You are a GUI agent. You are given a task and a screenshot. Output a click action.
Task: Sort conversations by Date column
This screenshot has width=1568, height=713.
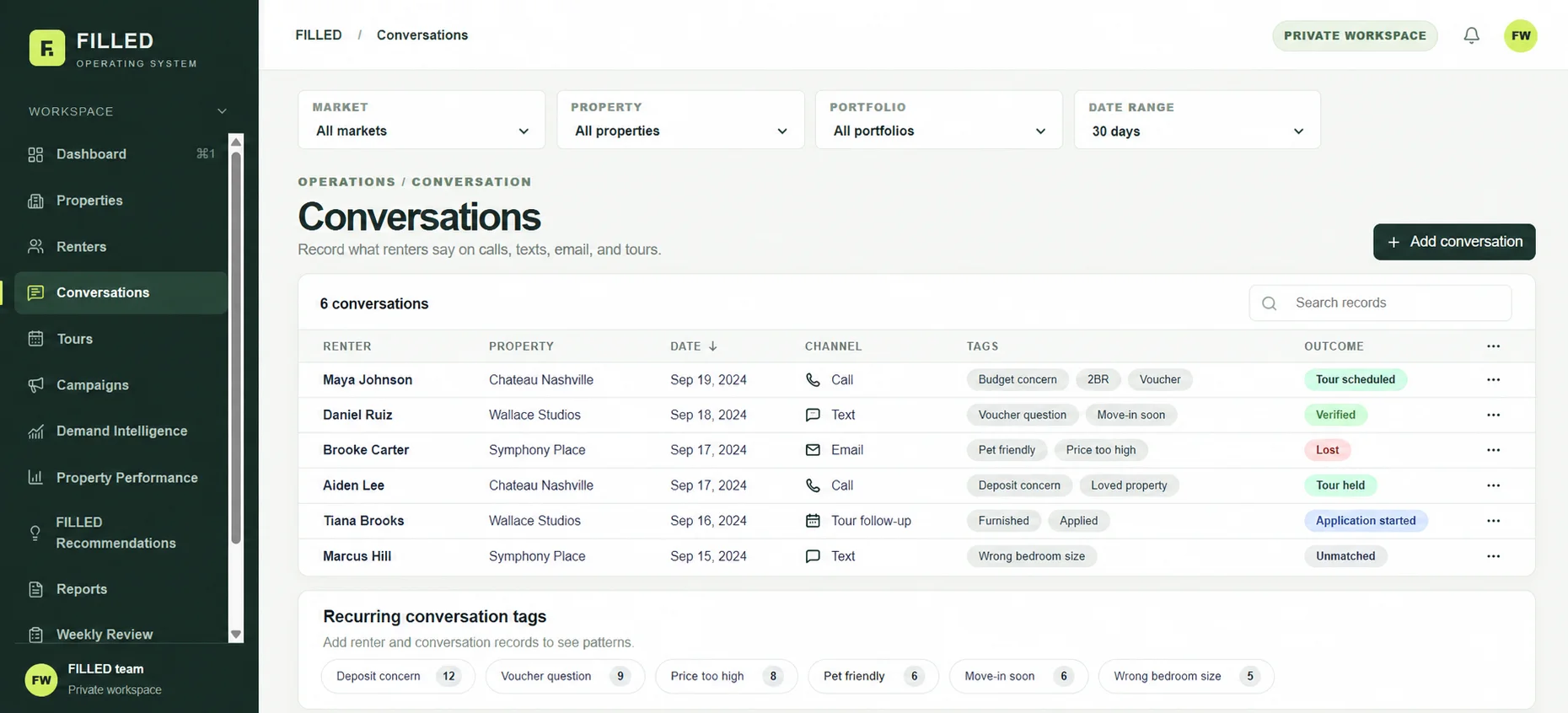click(x=694, y=346)
